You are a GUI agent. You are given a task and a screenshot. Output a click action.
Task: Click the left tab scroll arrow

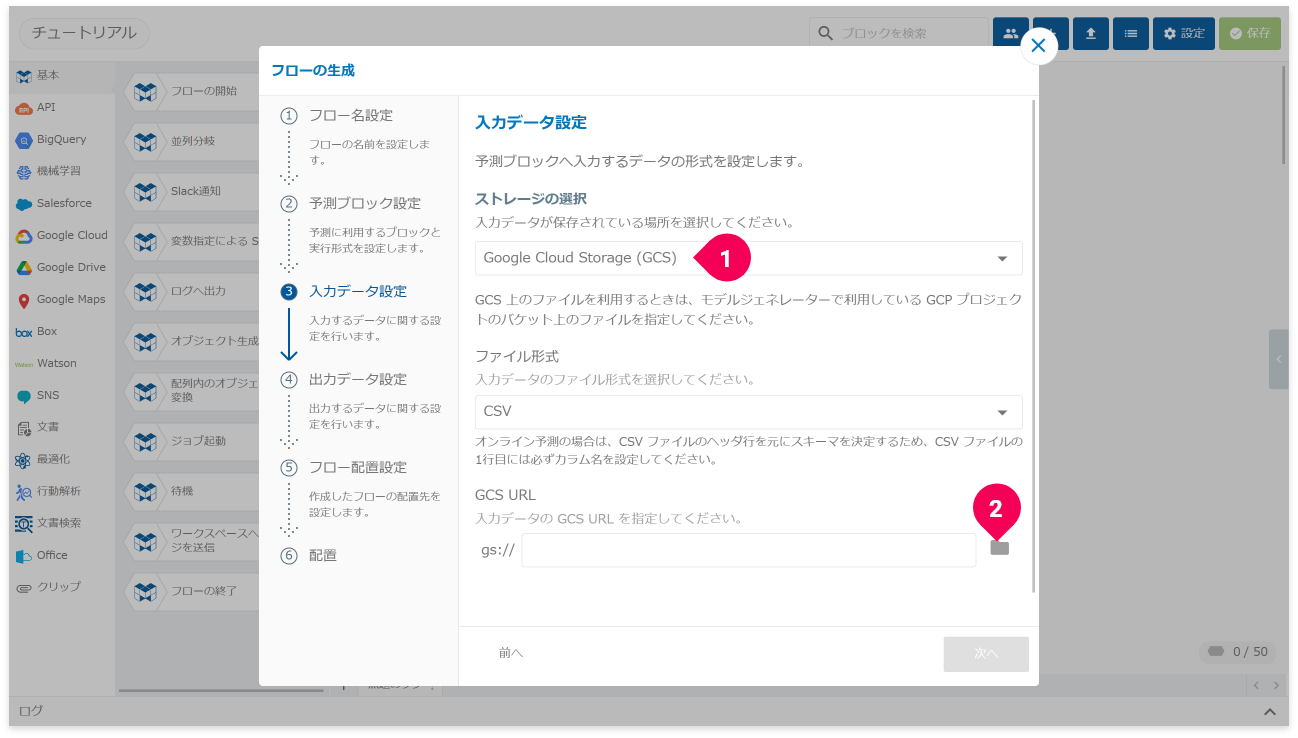point(1257,685)
